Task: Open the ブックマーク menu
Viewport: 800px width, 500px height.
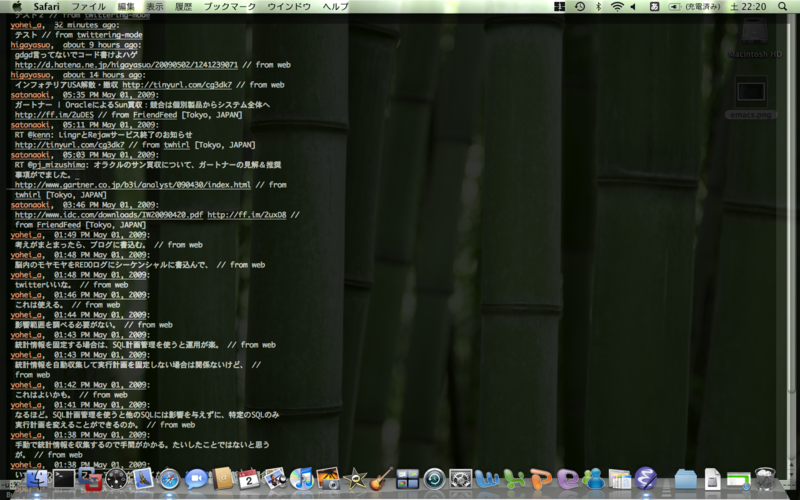Action: pos(230,7)
